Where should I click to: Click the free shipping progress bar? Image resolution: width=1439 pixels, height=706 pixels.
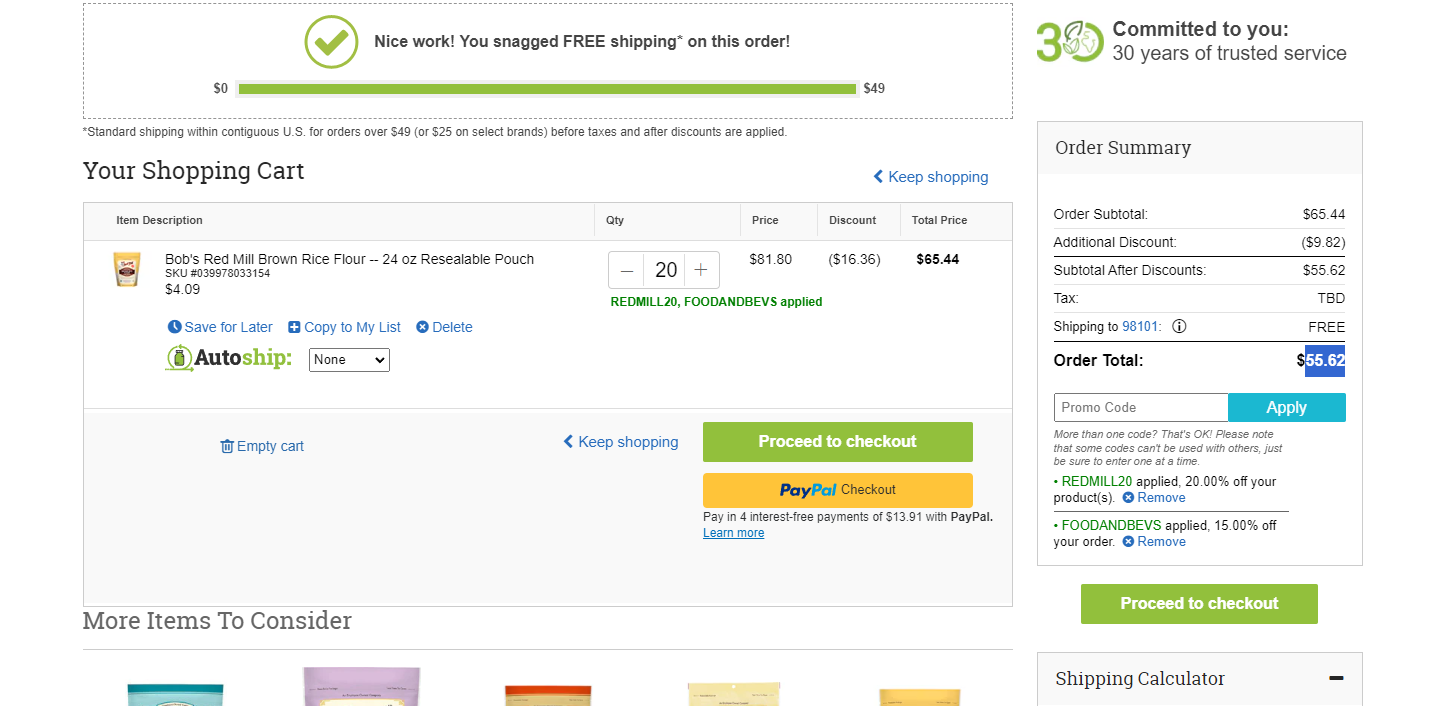pos(548,89)
